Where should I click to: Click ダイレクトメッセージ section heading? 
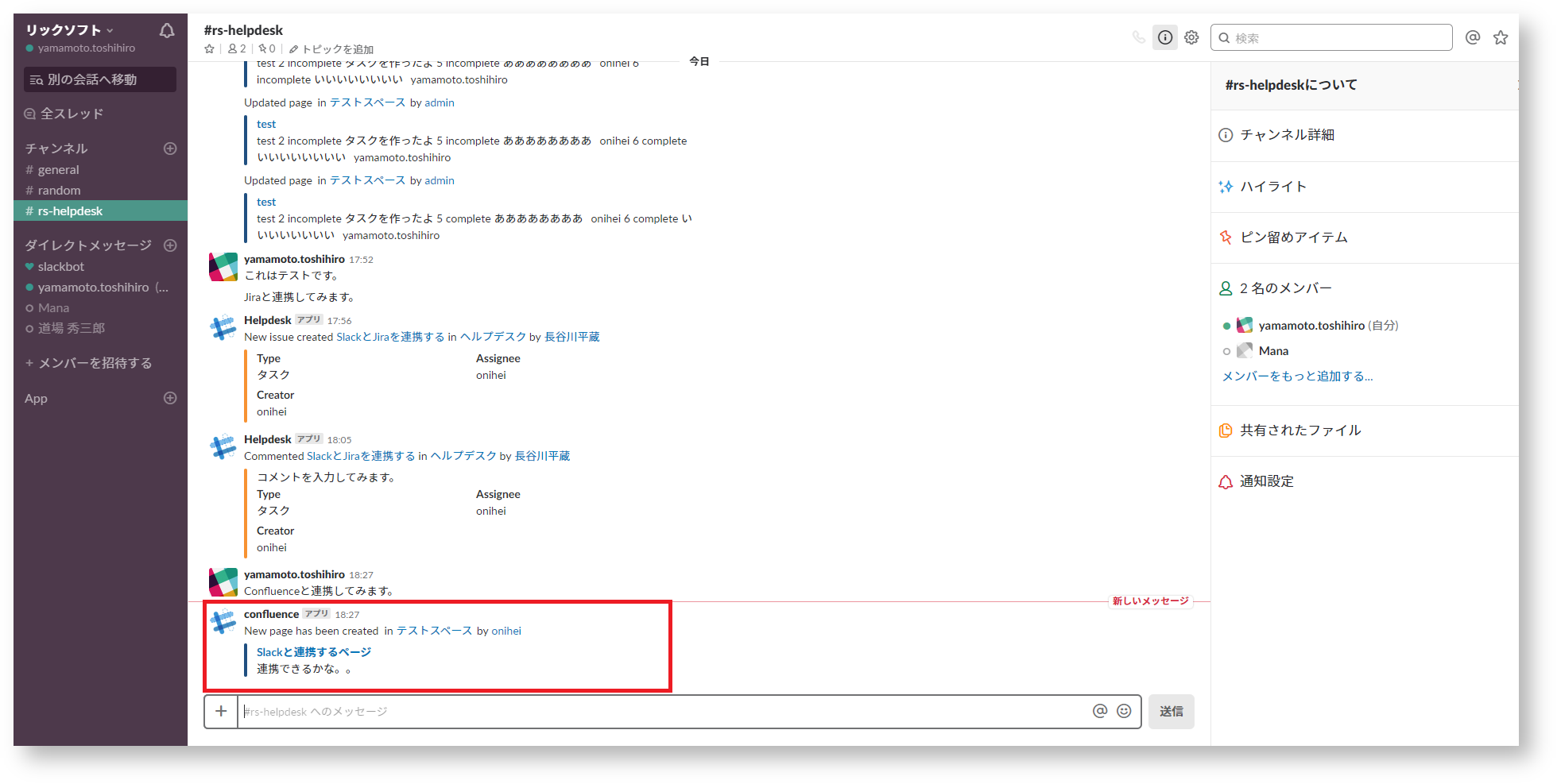click(x=88, y=245)
